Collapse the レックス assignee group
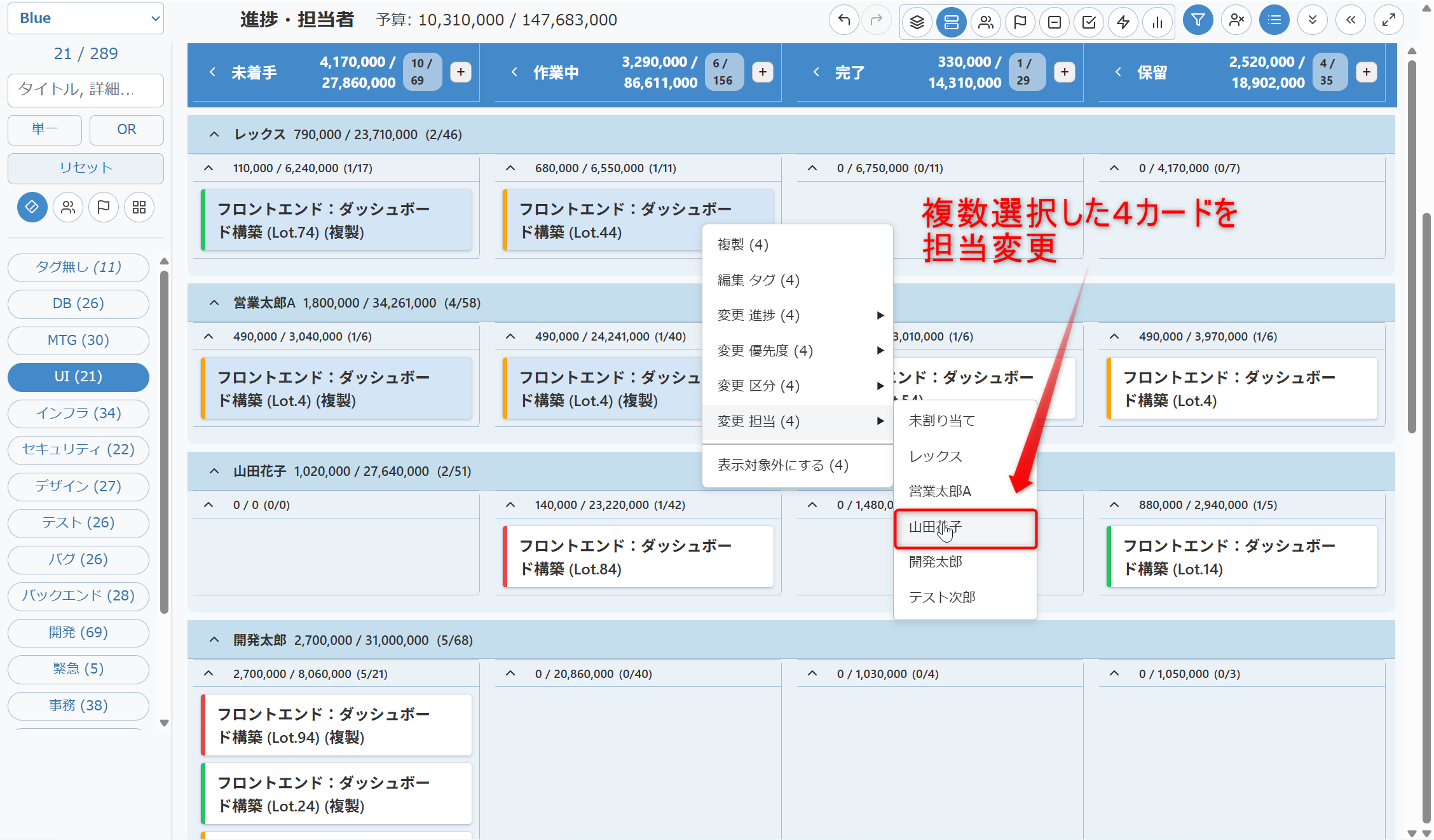Image resolution: width=1434 pixels, height=840 pixels. point(214,135)
